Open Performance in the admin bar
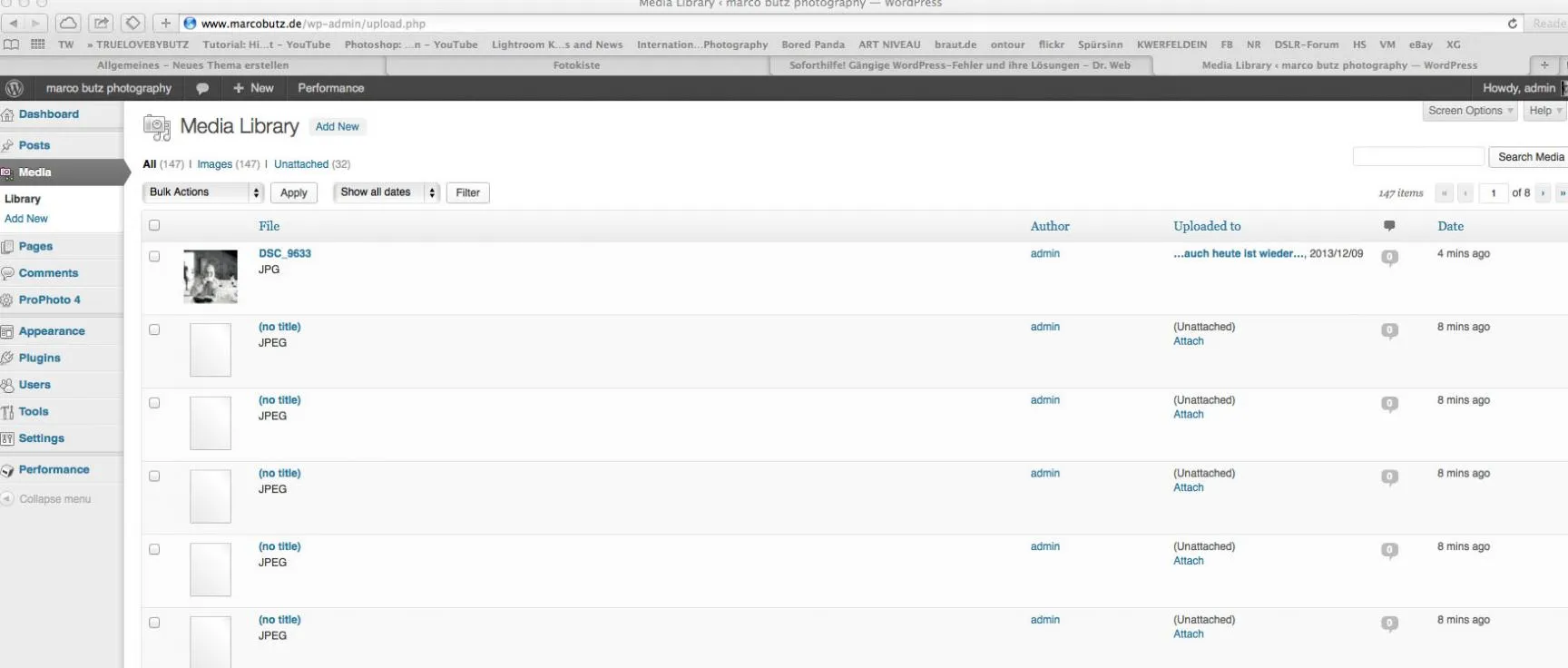1568x668 pixels. tap(330, 88)
